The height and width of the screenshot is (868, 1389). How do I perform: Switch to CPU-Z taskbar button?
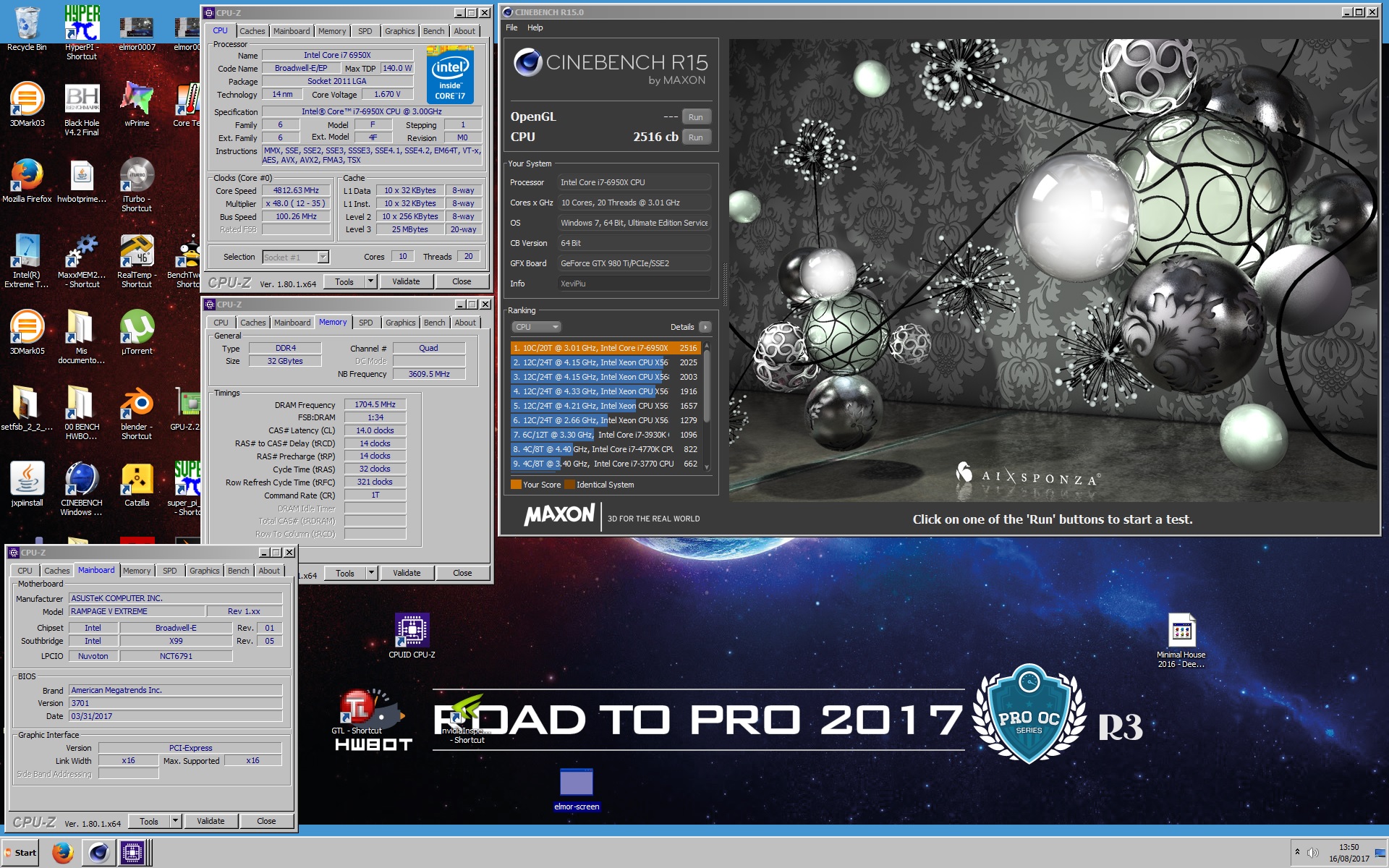coord(132,853)
